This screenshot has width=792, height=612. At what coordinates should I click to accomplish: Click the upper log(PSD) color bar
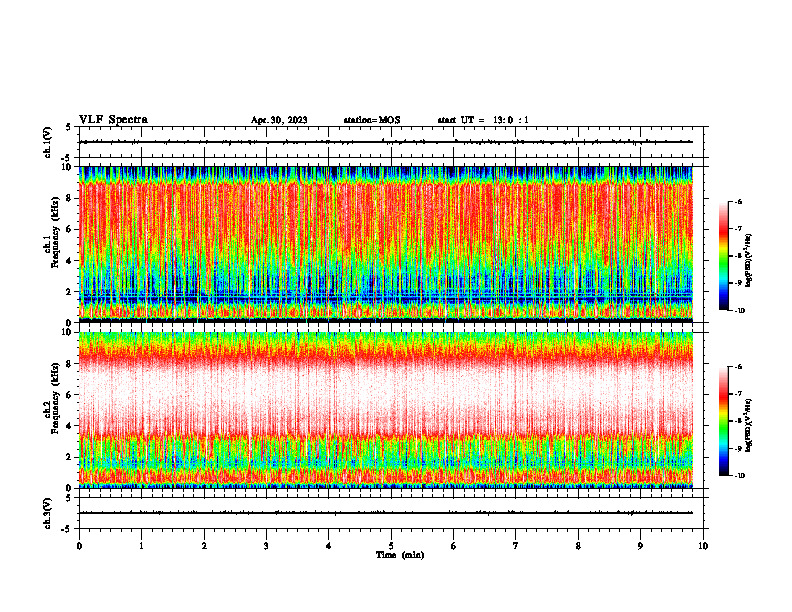724,256
